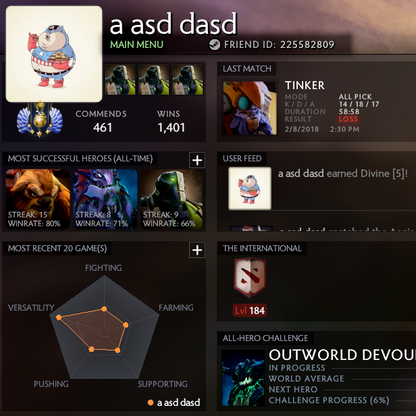Open the Last Match panel header
Screen dimensions: 416x416
pyautogui.click(x=247, y=69)
